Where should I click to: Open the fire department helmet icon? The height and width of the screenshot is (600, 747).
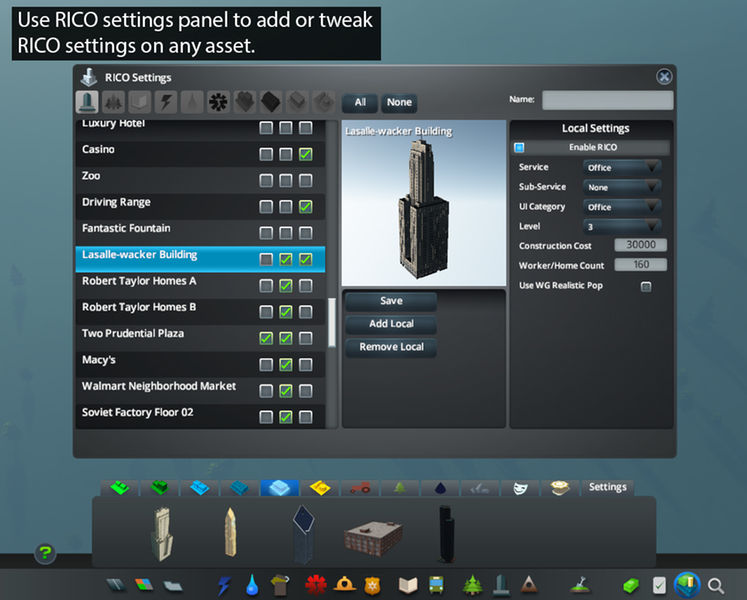coord(345,584)
